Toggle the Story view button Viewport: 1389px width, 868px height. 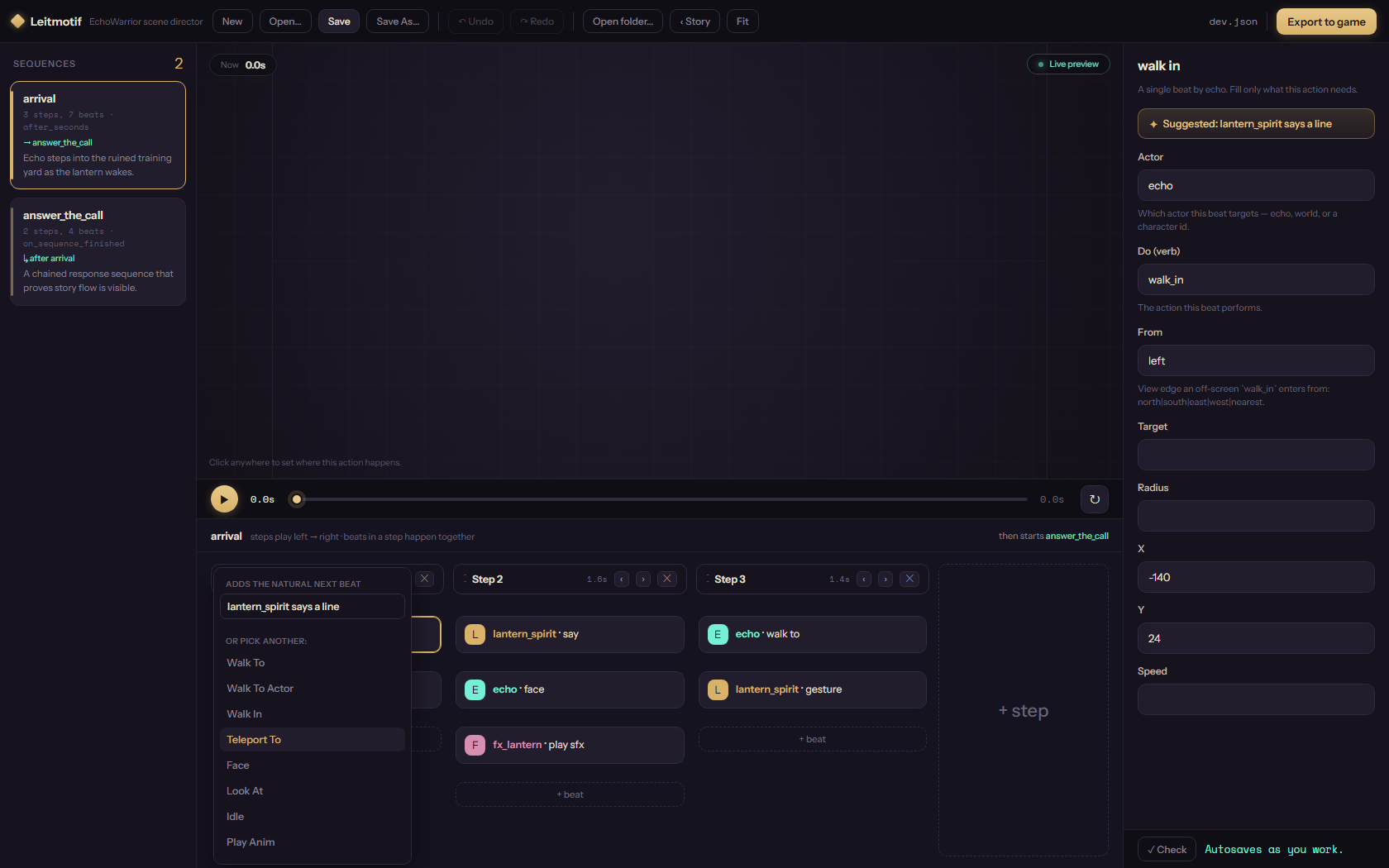[695, 21]
